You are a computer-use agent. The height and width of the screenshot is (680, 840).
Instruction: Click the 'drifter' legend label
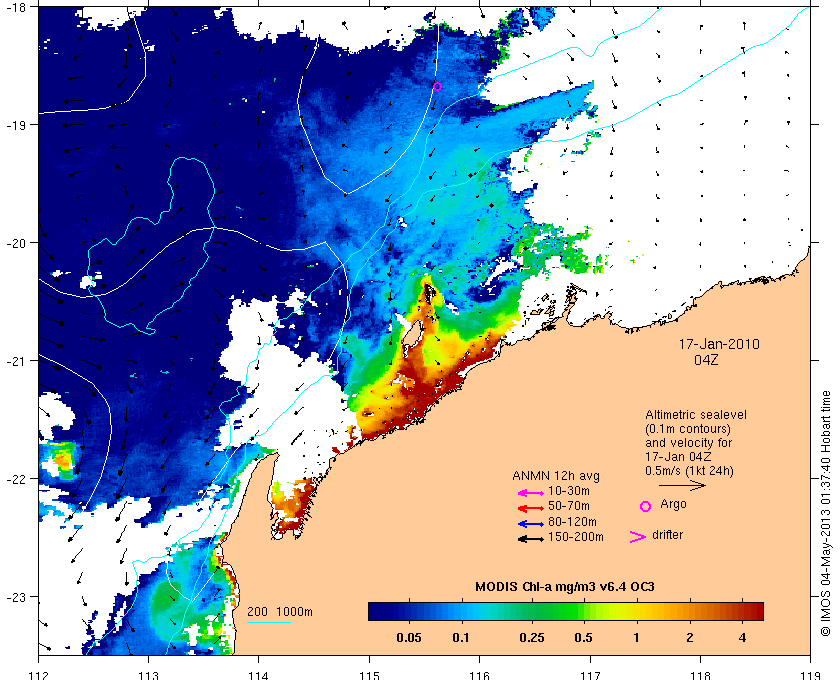coord(668,535)
